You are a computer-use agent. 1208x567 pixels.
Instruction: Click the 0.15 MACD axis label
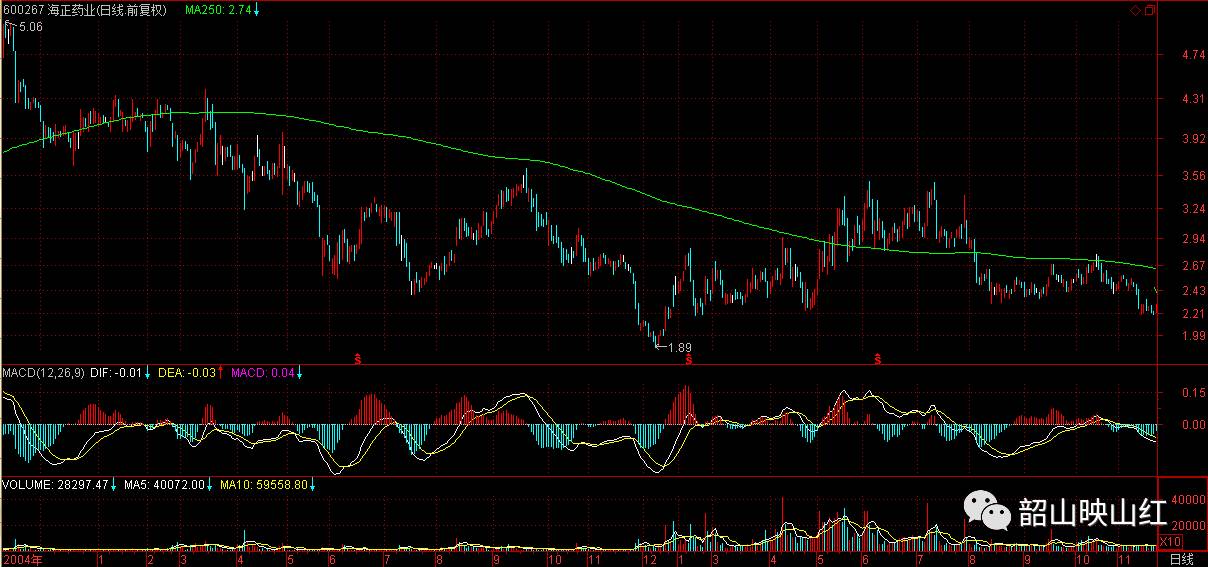tap(1192, 393)
